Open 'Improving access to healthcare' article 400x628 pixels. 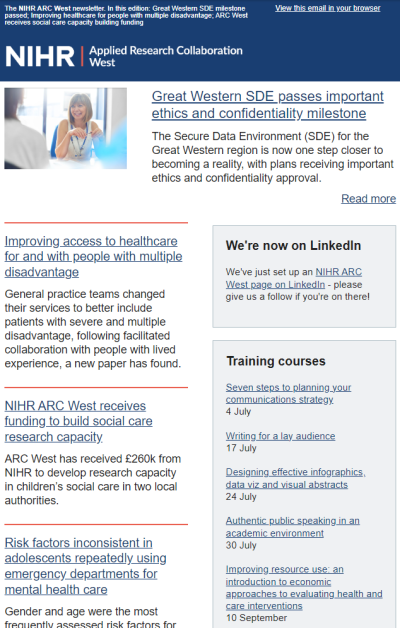click(x=93, y=256)
